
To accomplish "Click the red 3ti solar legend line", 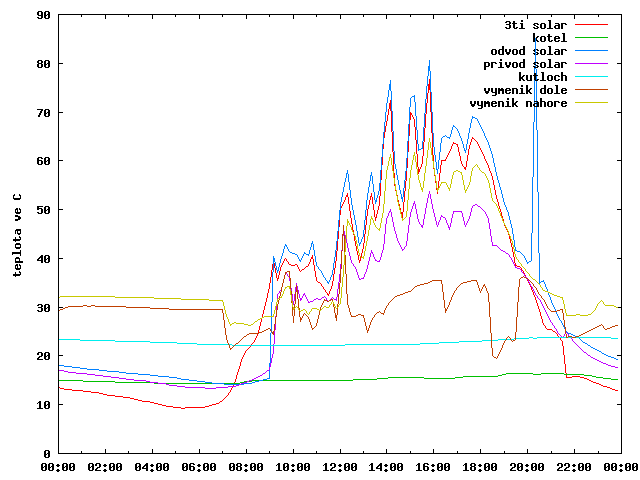I will click(591, 25).
